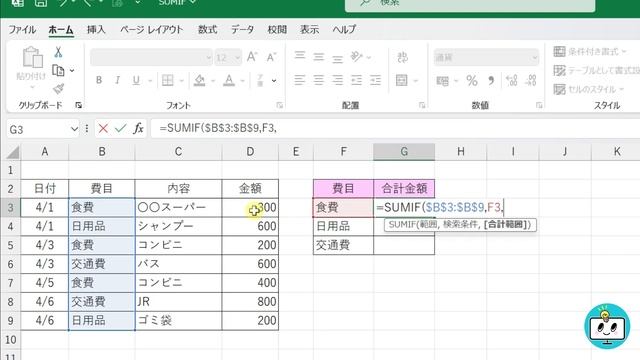
Task: Click the Top Align icon
Action: click(x=300, y=56)
